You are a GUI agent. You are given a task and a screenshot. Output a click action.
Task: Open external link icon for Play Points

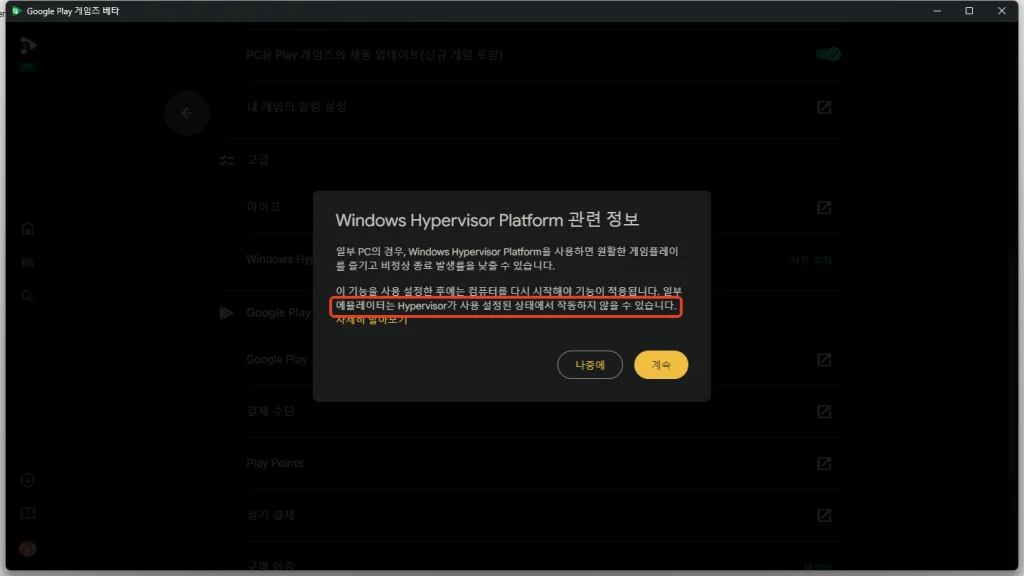click(824, 464)
